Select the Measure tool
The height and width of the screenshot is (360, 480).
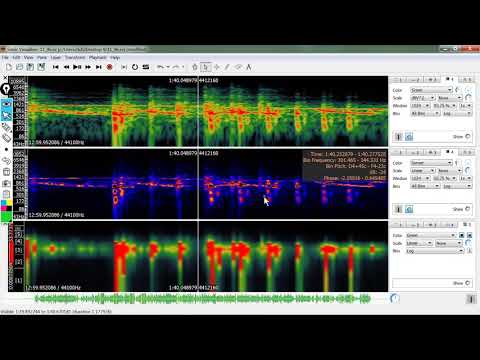pyautogui.click(x=249, y=67)
